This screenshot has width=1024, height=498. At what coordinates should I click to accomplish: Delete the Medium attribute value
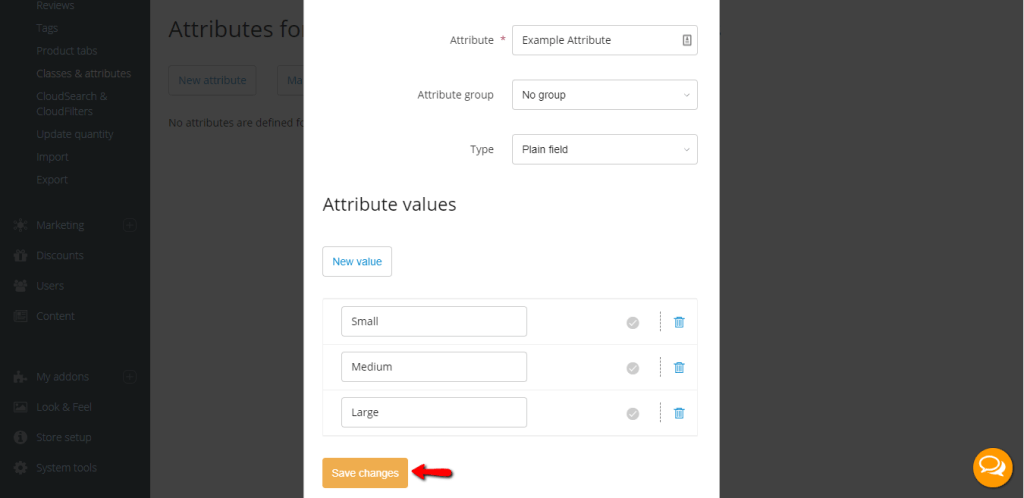(x=679, y=367)
